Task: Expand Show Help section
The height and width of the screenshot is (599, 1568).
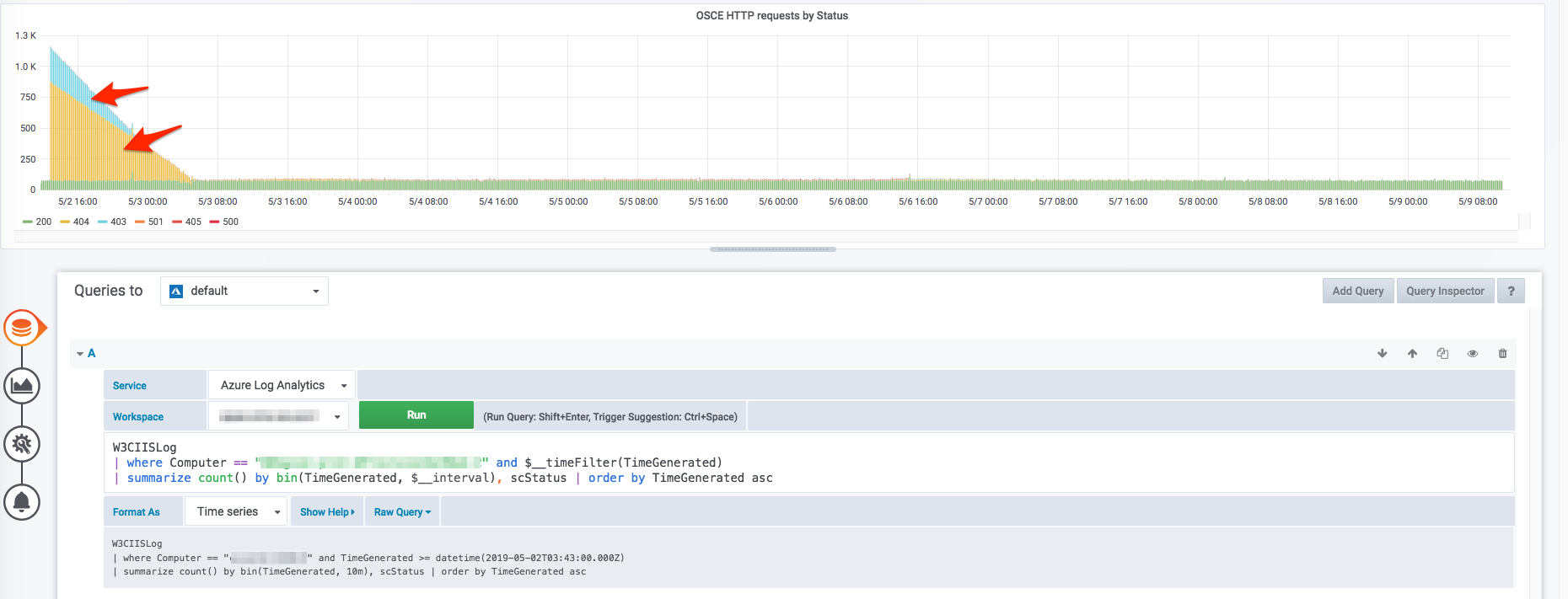Action: point(327,511)
